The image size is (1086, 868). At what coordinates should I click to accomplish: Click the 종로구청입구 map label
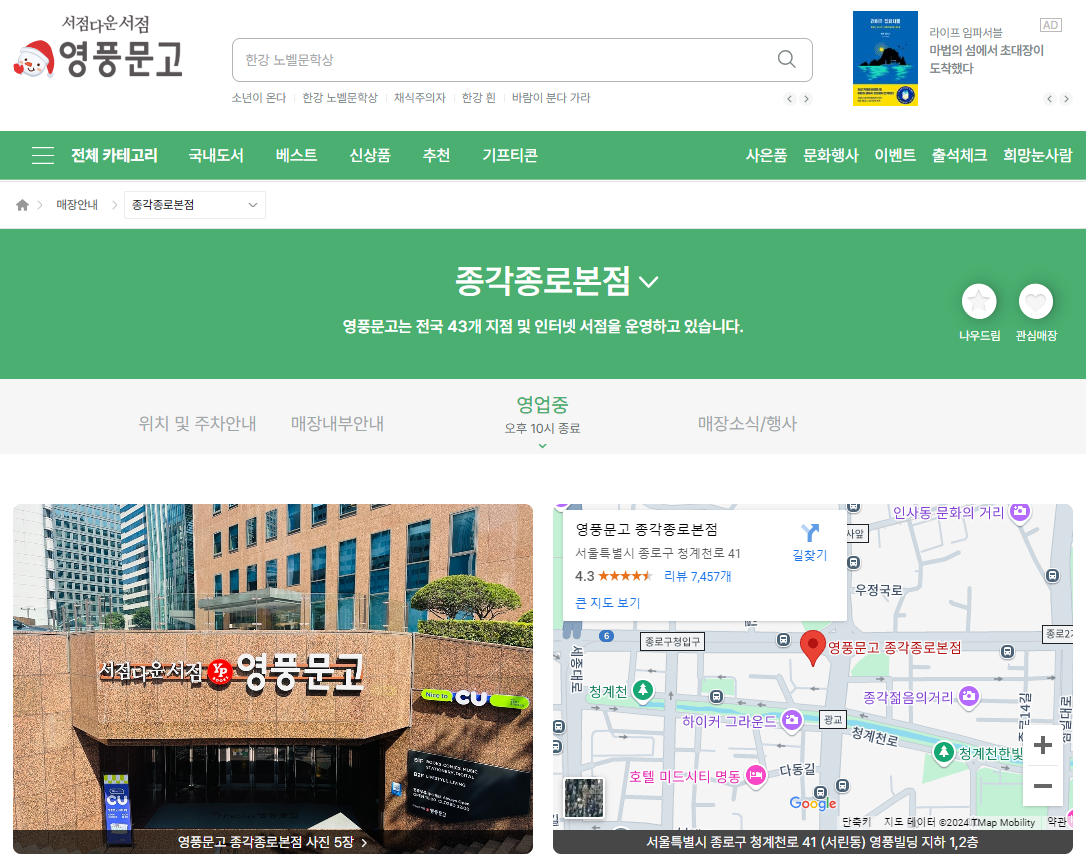(672, 642)
